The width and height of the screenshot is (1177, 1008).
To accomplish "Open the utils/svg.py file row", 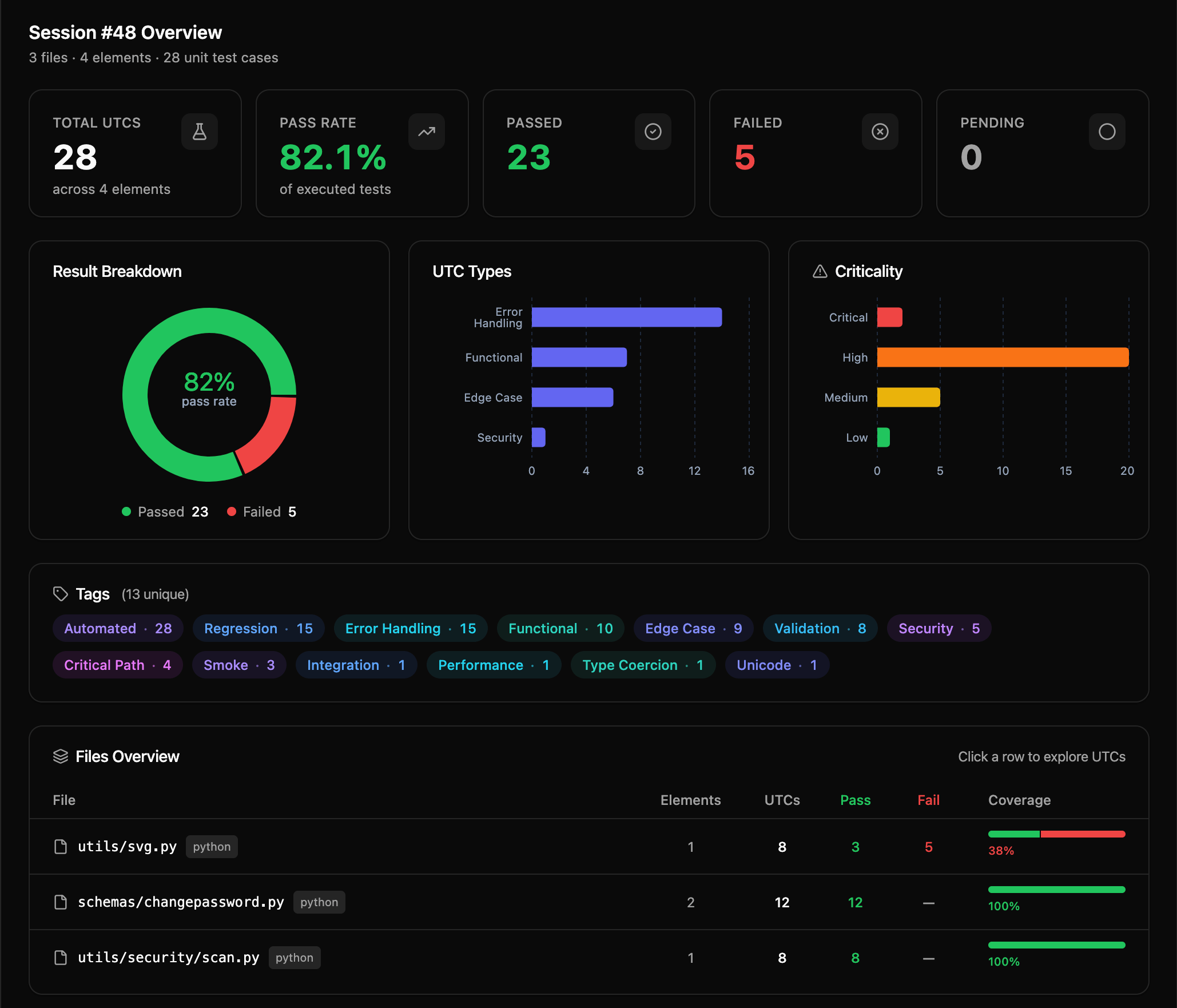I will pos(589,847).
